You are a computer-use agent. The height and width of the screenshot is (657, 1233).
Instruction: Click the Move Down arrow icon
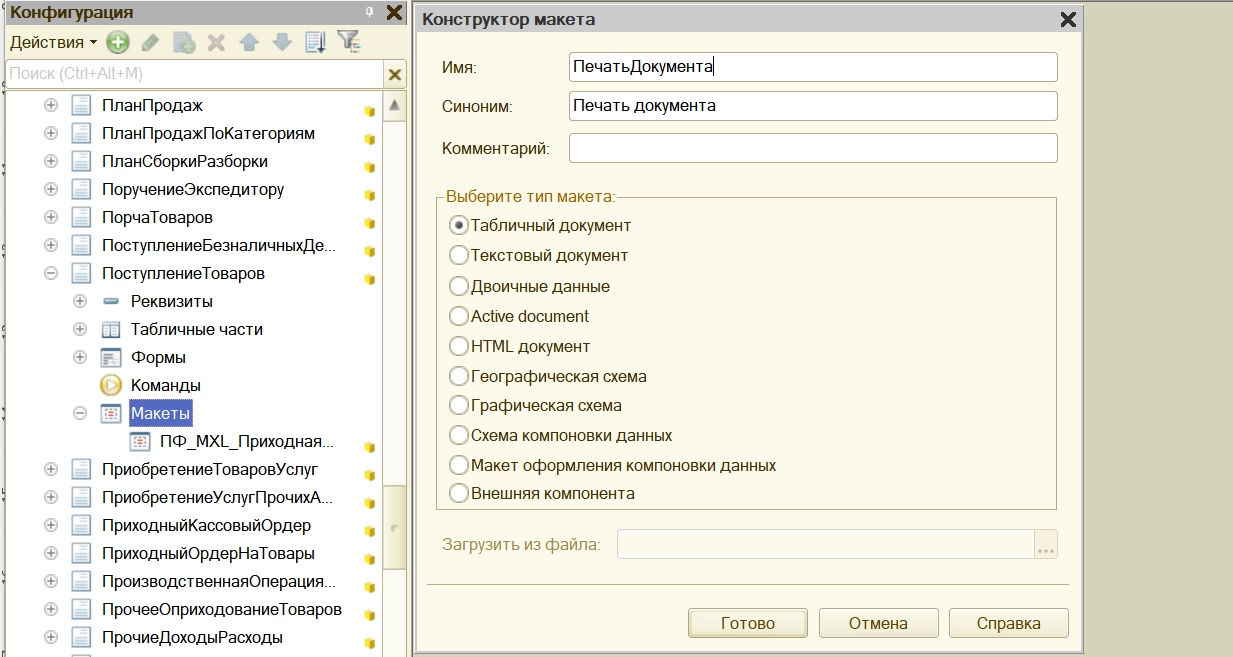coord(282,42)
